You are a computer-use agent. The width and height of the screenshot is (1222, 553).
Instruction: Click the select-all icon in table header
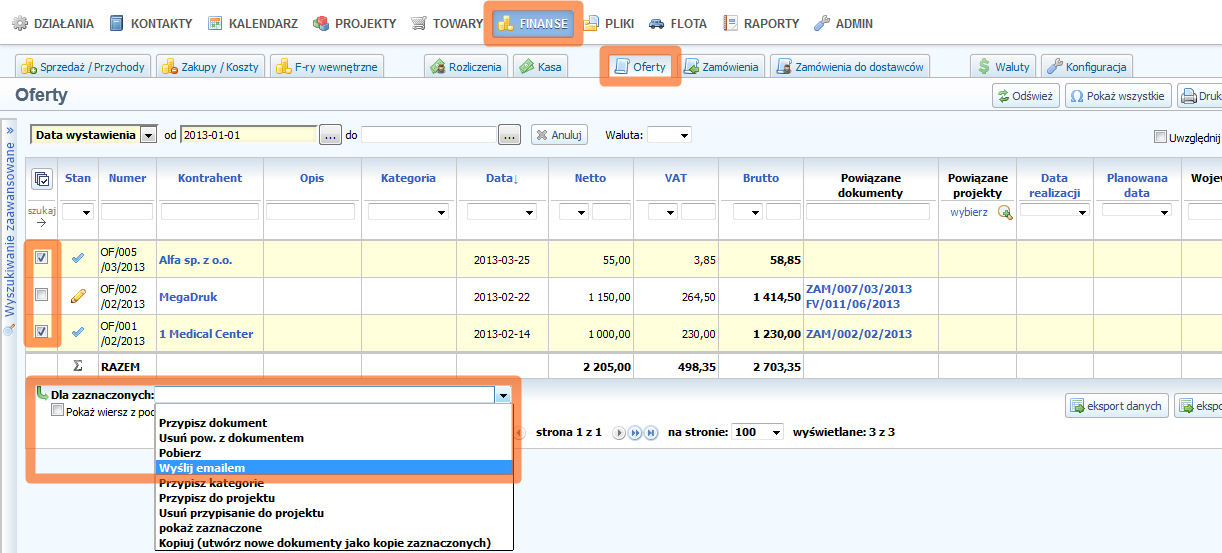(41, 179)
